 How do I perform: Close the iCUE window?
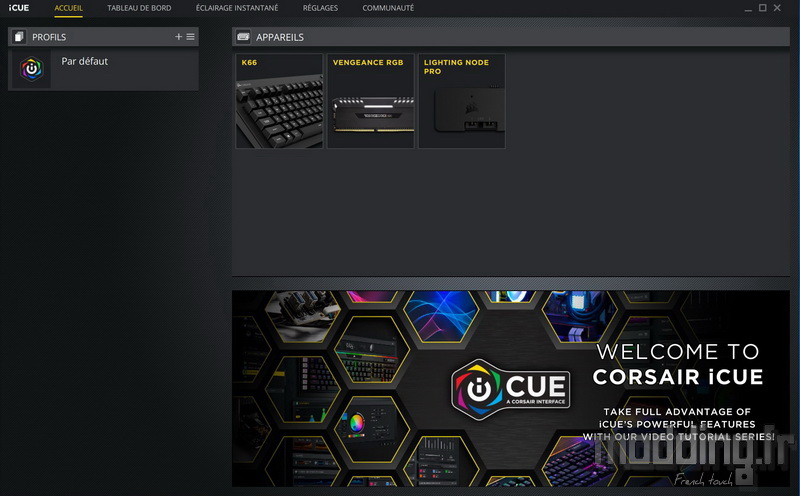click(x=777, y=8)
